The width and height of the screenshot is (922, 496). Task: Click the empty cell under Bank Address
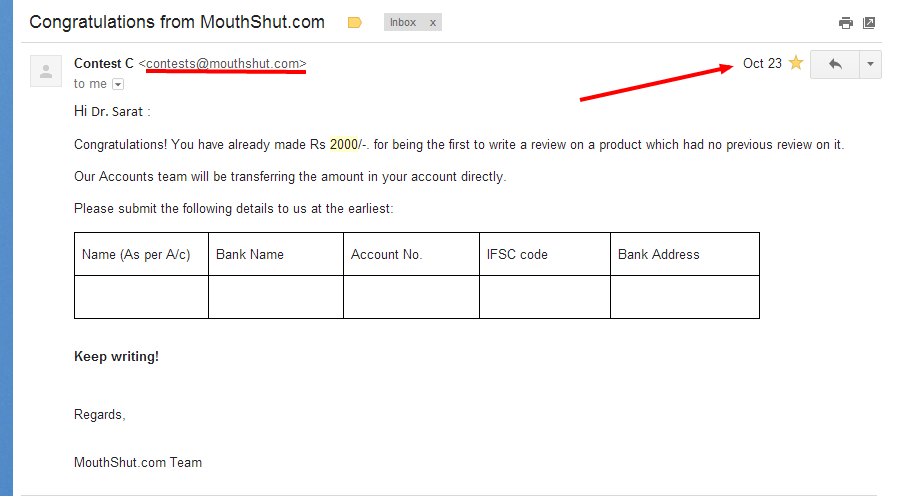click(x=685, y=297)
